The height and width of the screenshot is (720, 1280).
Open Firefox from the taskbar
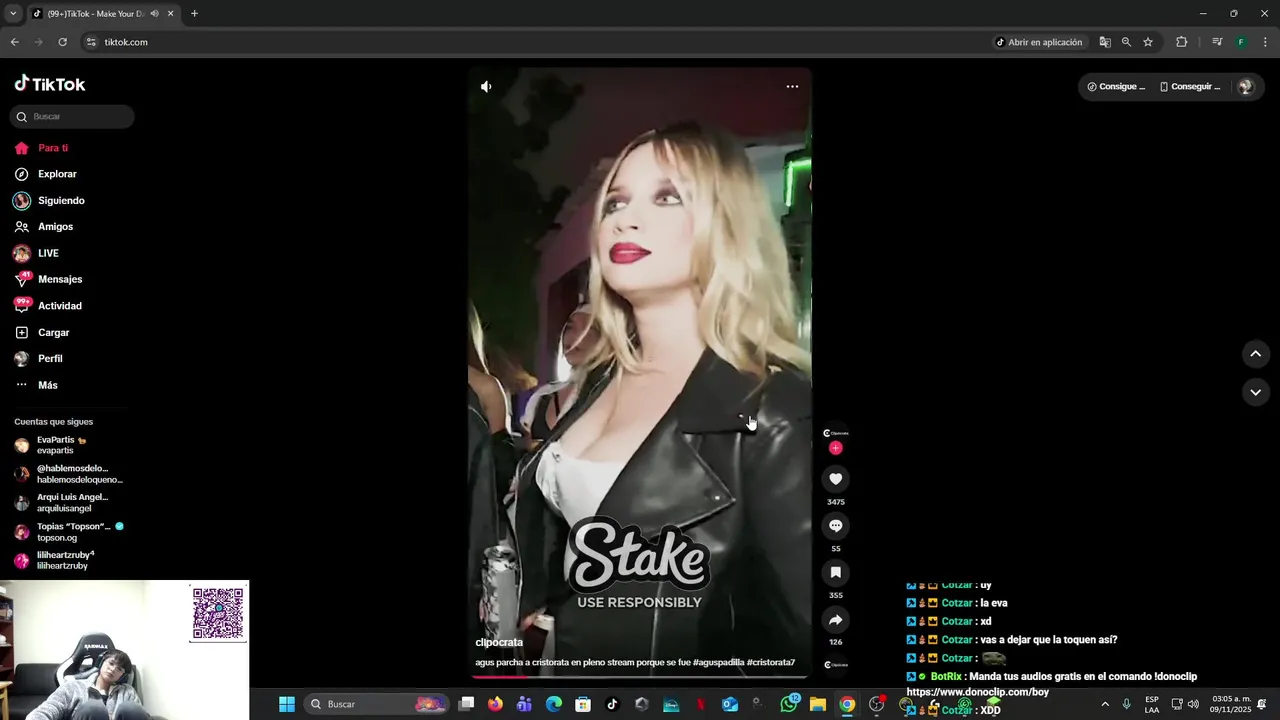point(495,704)
